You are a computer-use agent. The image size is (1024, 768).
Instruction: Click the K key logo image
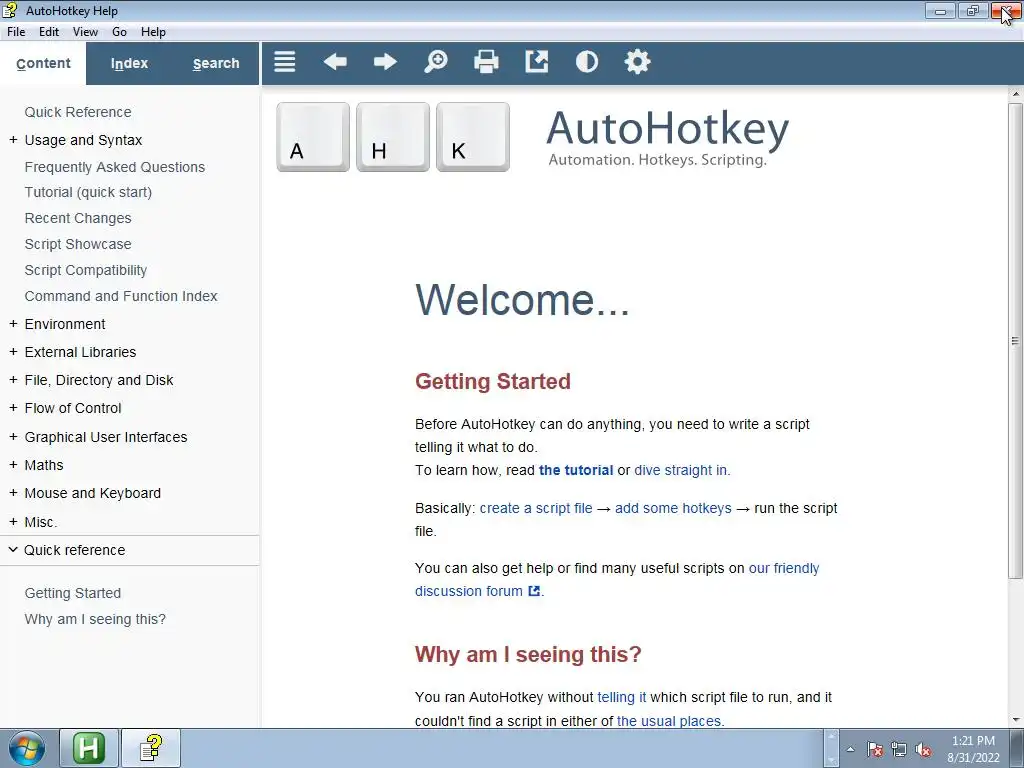click(x=473, y=137)
